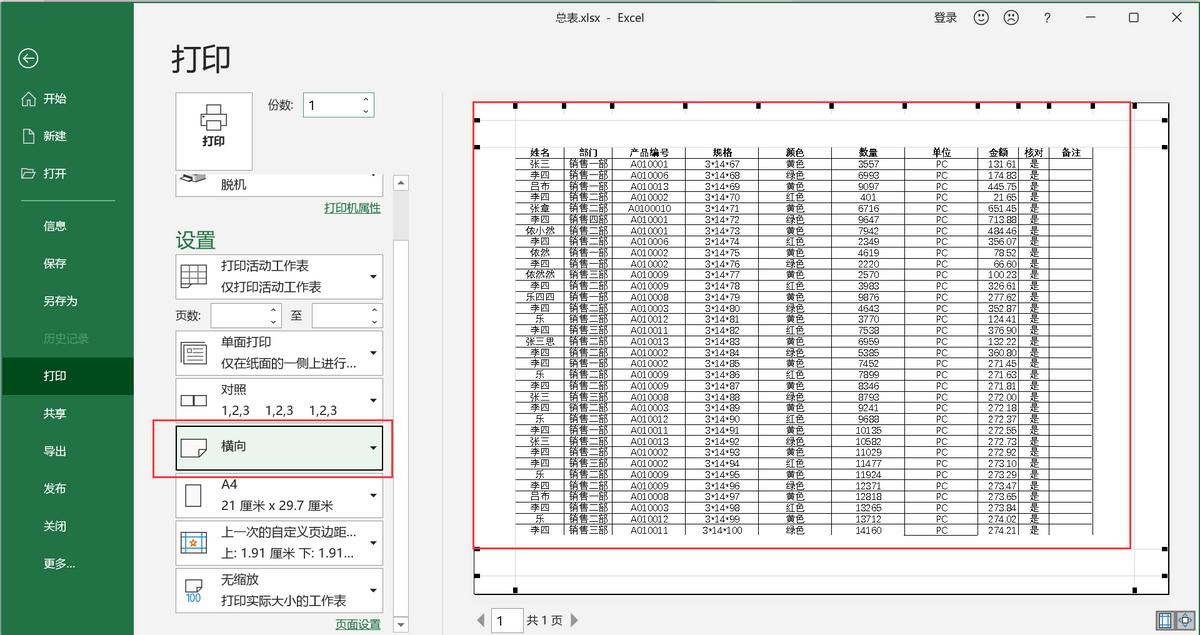The image size is (1200, 635).
Task: Click the smiley face feedback icon
Action: point(981,18)
